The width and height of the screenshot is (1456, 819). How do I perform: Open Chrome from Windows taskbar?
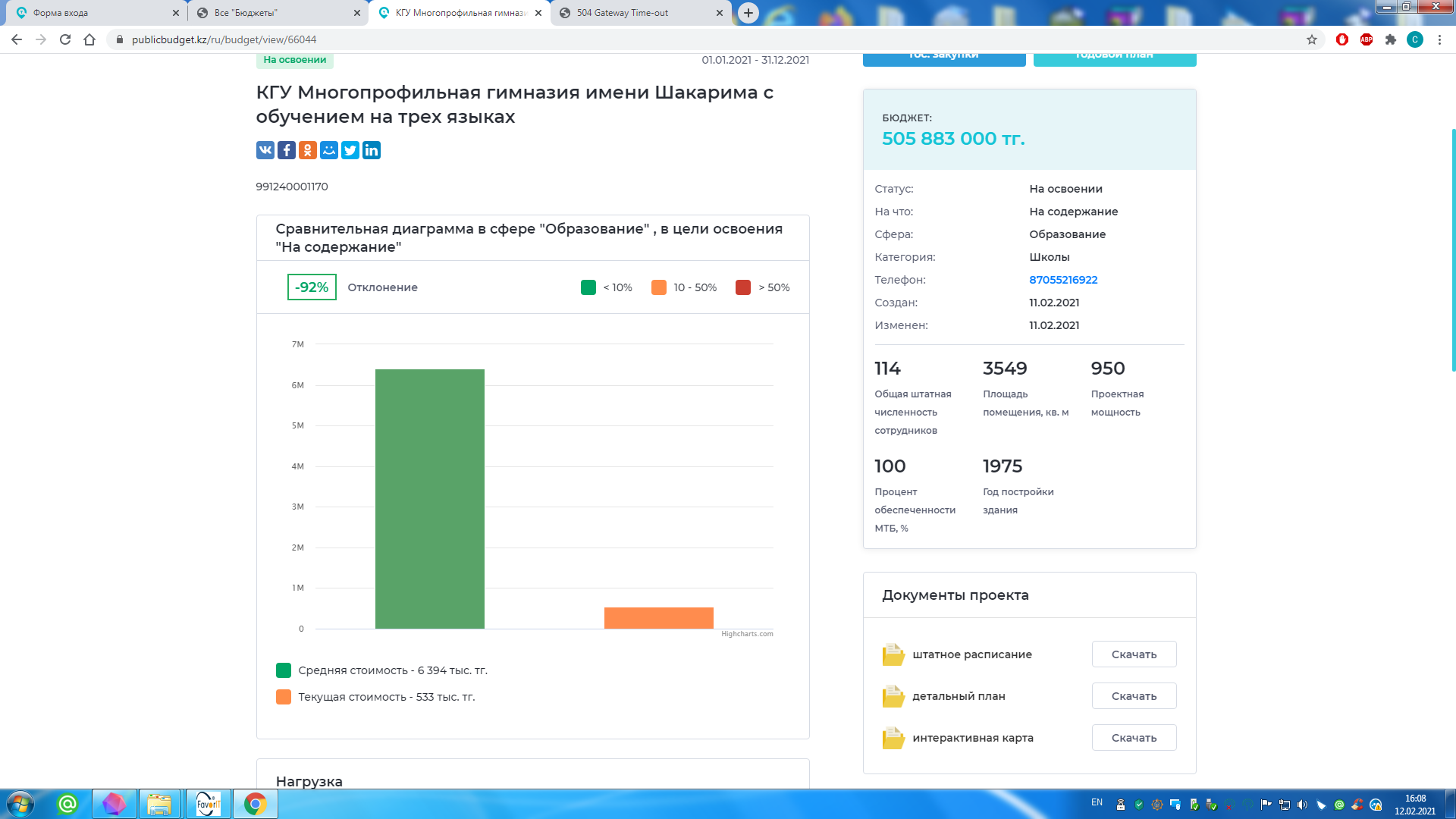256,804
